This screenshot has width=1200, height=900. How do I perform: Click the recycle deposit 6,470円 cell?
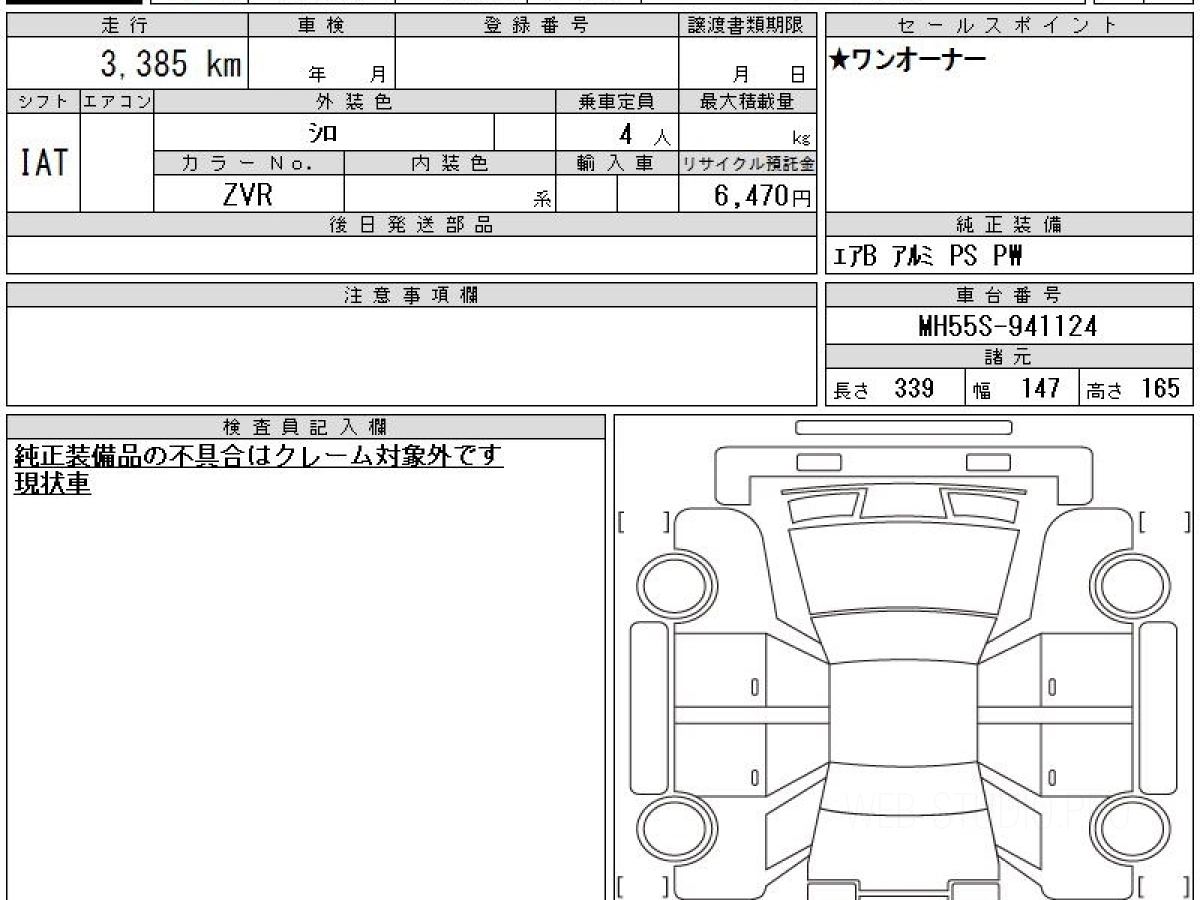point(748,194)
